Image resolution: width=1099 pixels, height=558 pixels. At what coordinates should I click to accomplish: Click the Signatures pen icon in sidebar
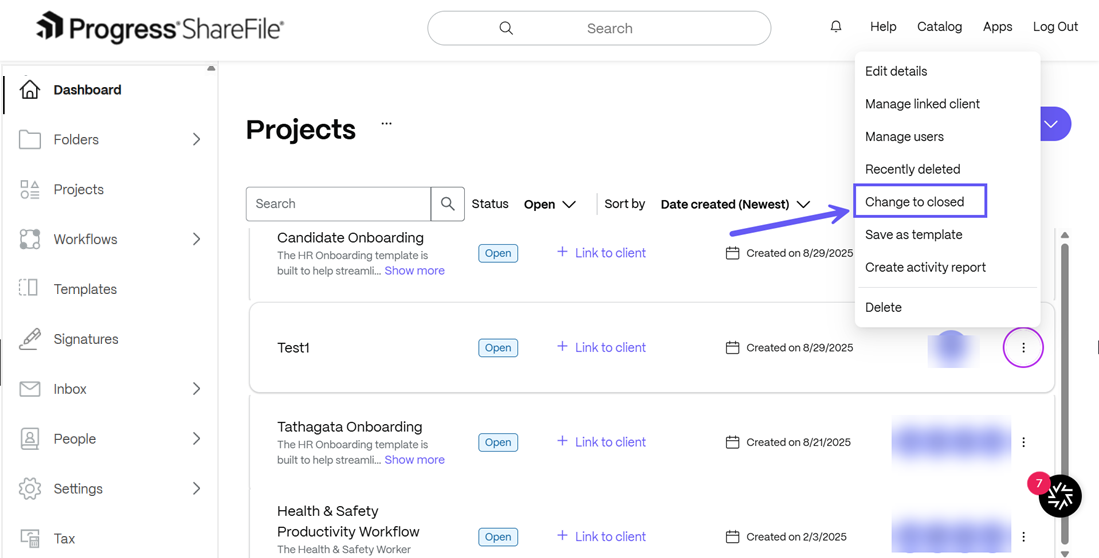[30, 339]
